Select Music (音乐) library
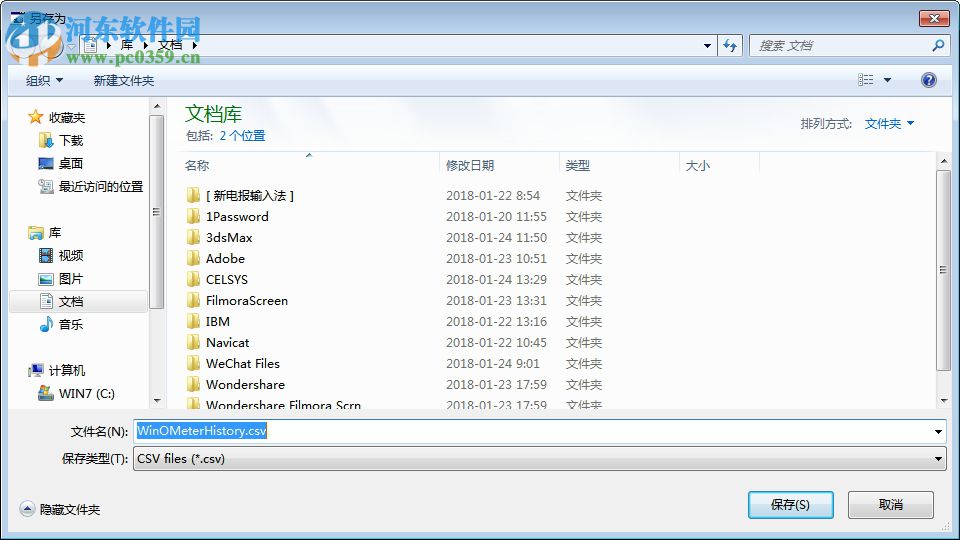 click(61, 324)
